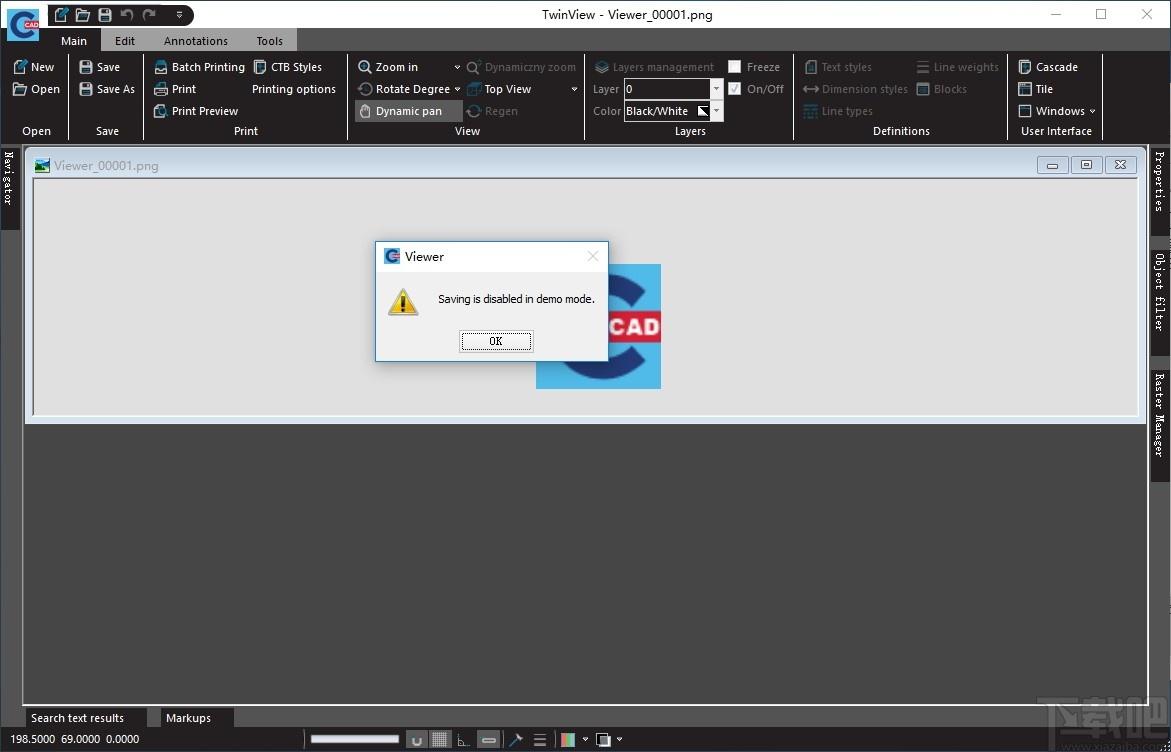The image size is (1171, 752).
Task: Toggle the grid display in status bar
Action: point(441,740)
